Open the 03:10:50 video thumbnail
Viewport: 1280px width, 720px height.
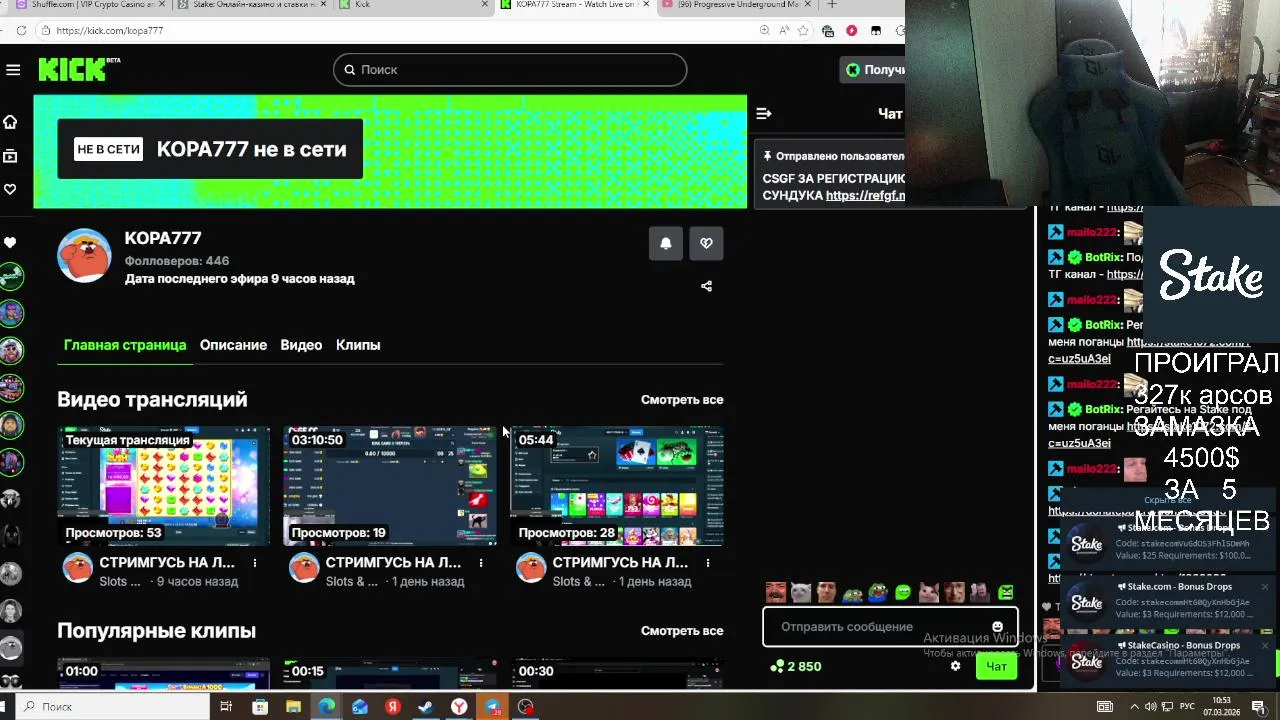tap(390, 486)
